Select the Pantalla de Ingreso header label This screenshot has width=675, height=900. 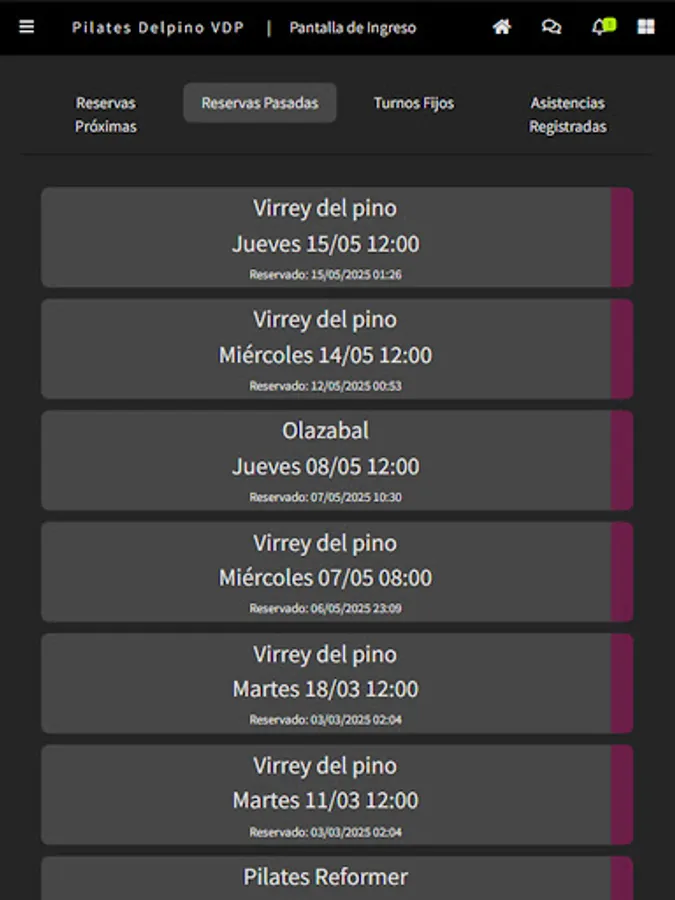coord(352,29)
